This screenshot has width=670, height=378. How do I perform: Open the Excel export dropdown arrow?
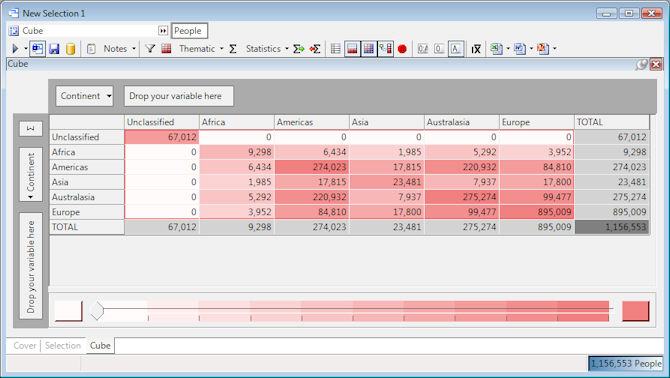click(508, 49)
